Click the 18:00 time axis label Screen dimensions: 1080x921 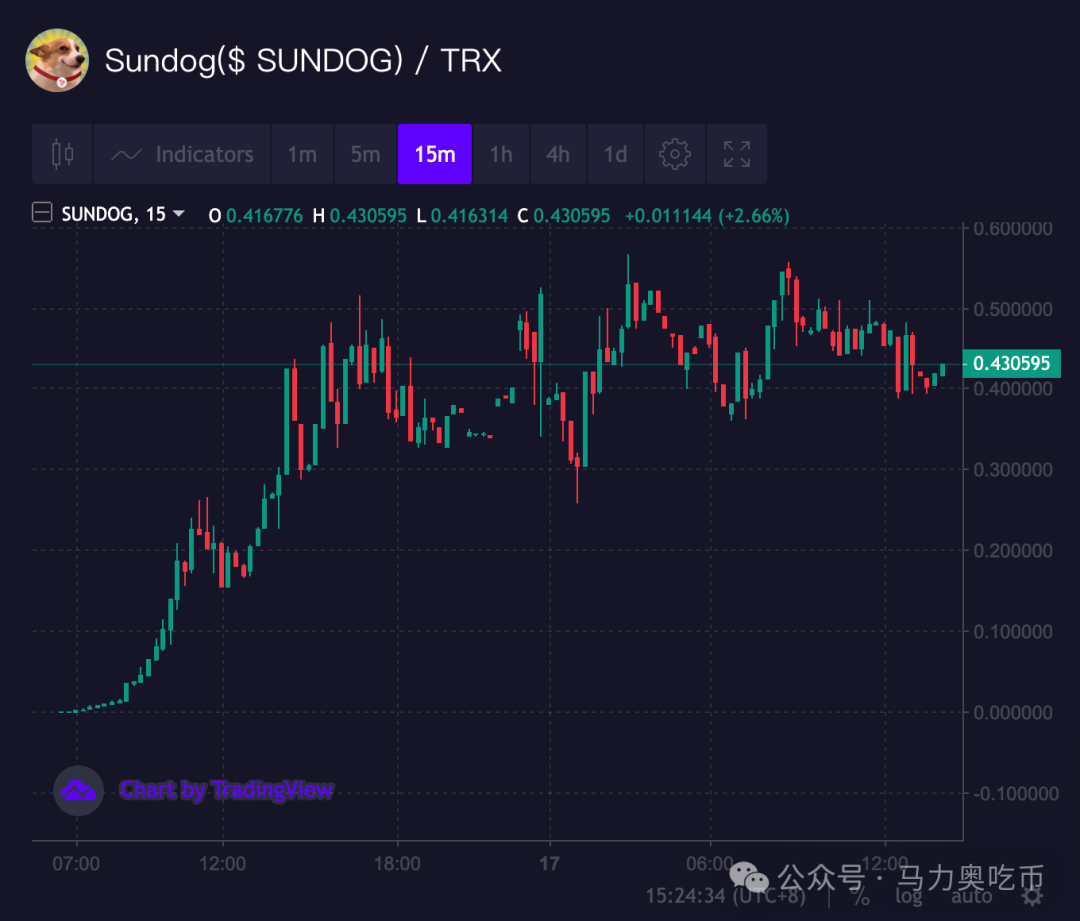(x=397, y=863)
